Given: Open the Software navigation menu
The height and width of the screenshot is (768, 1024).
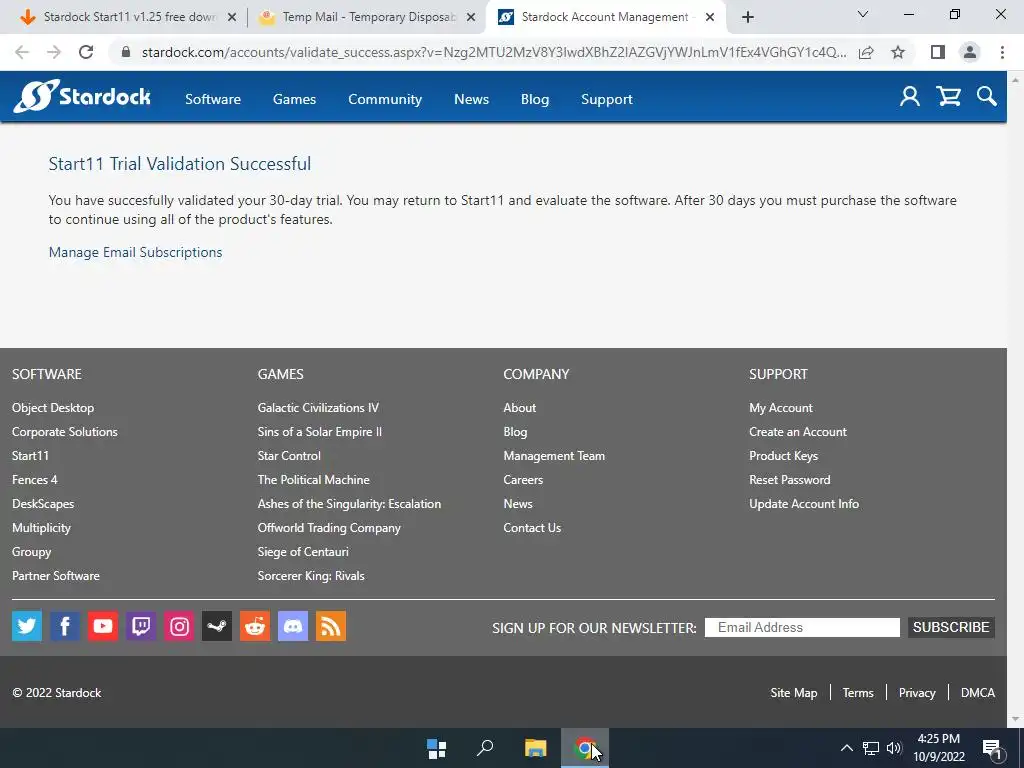Looking at the screenshot, I should click(213, 99).
